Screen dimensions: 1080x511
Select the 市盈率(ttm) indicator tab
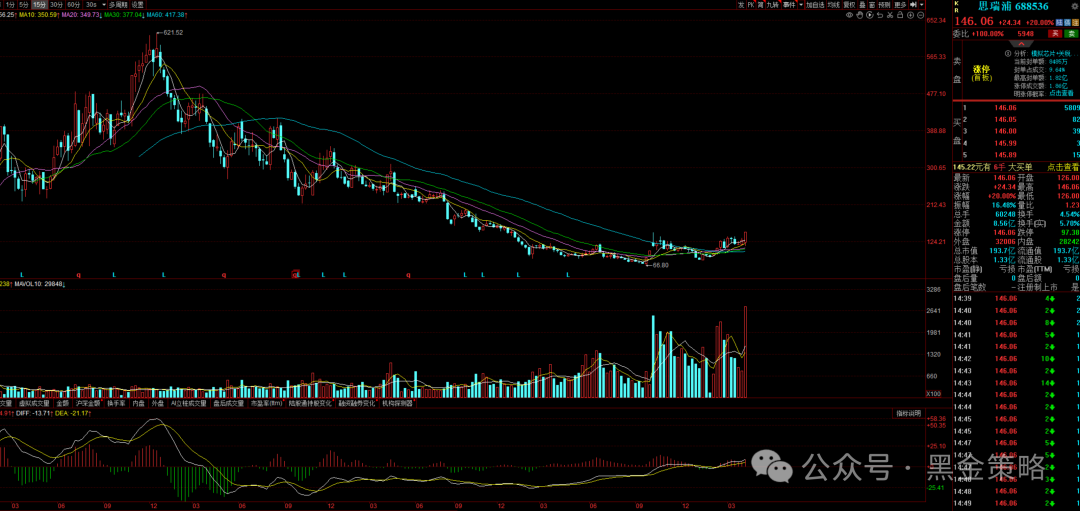coord(267,404)
